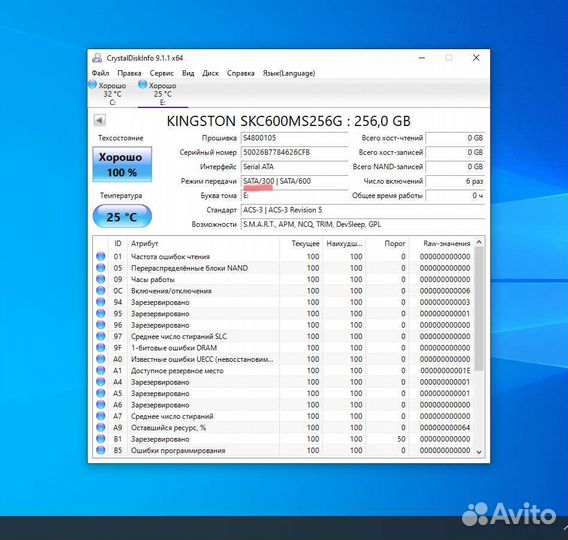Click status icon for attribute 95 row

click(x=101, y=313)
